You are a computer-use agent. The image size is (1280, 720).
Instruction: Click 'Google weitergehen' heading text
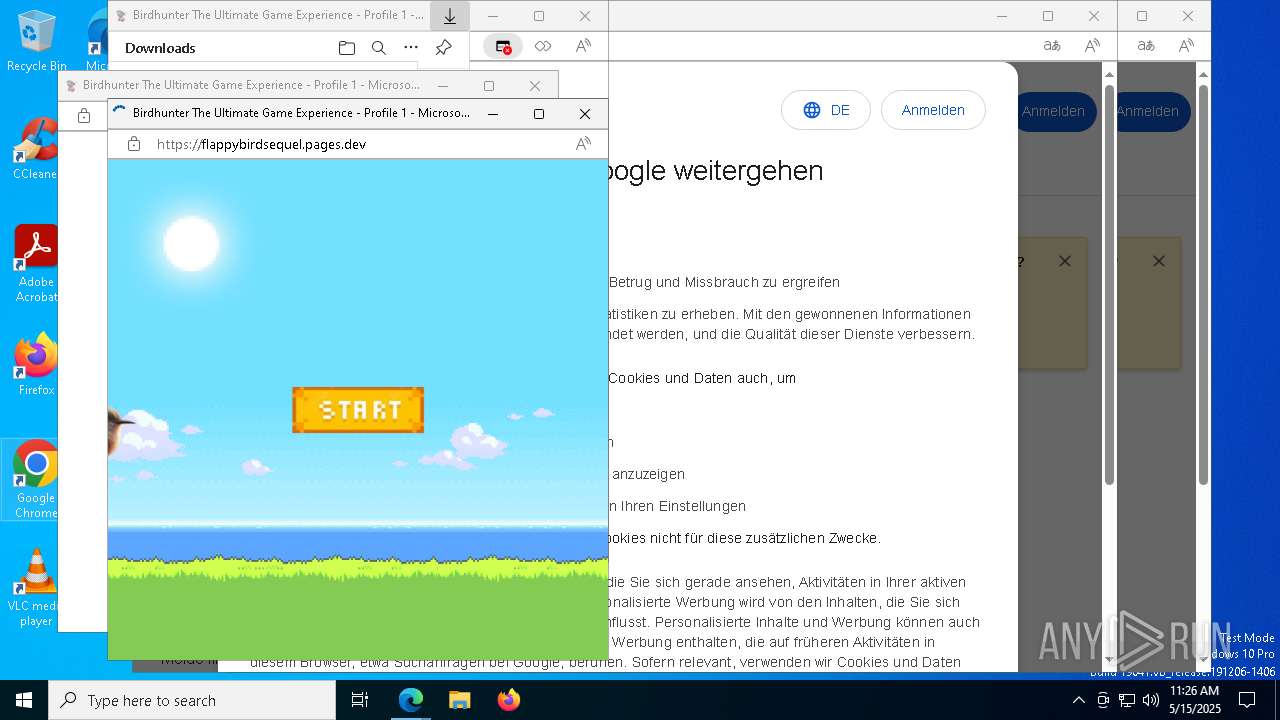click(716, 171)
